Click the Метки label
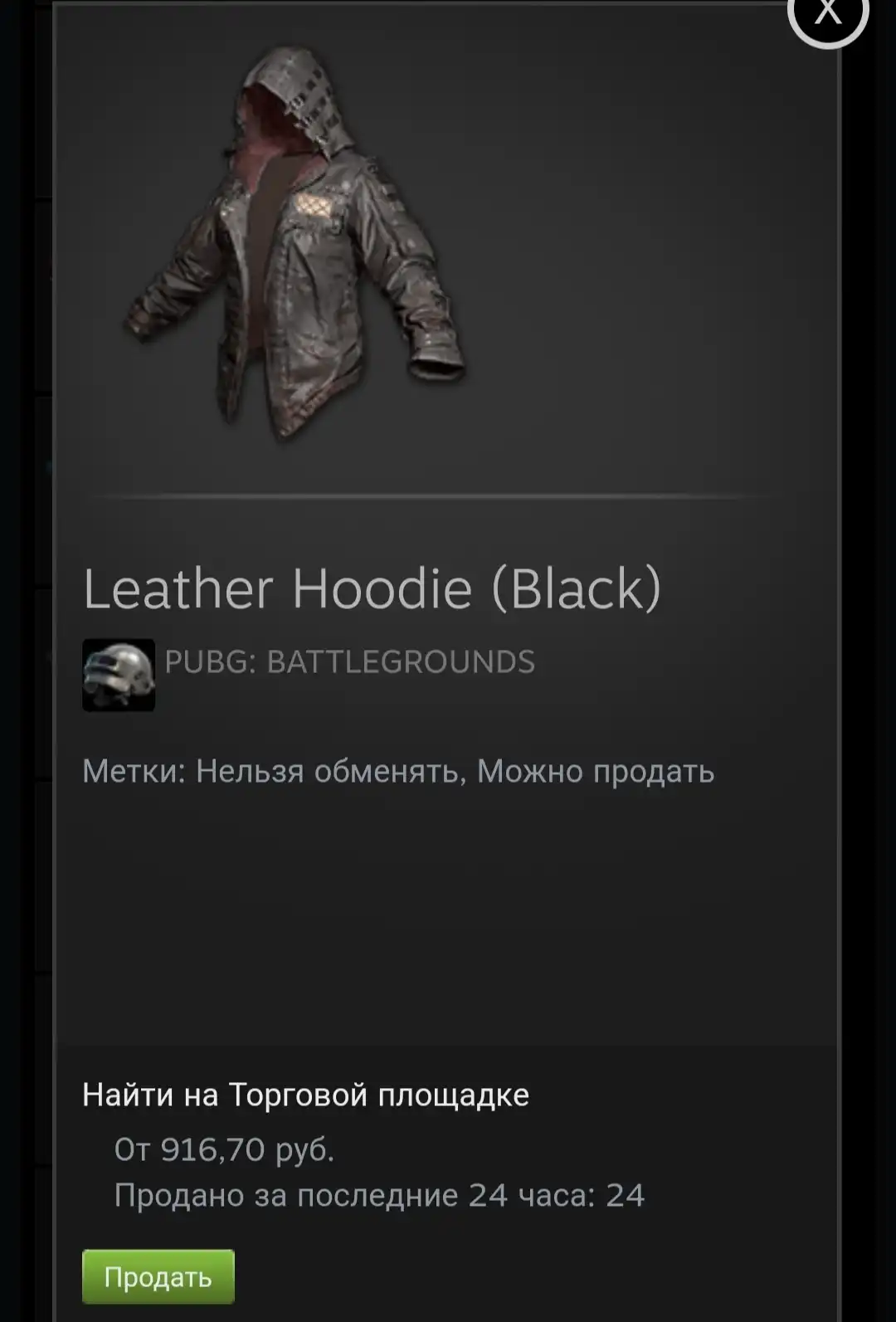Image resolution: width=896 pixels, height=1322 pixels. coord(134,772)
